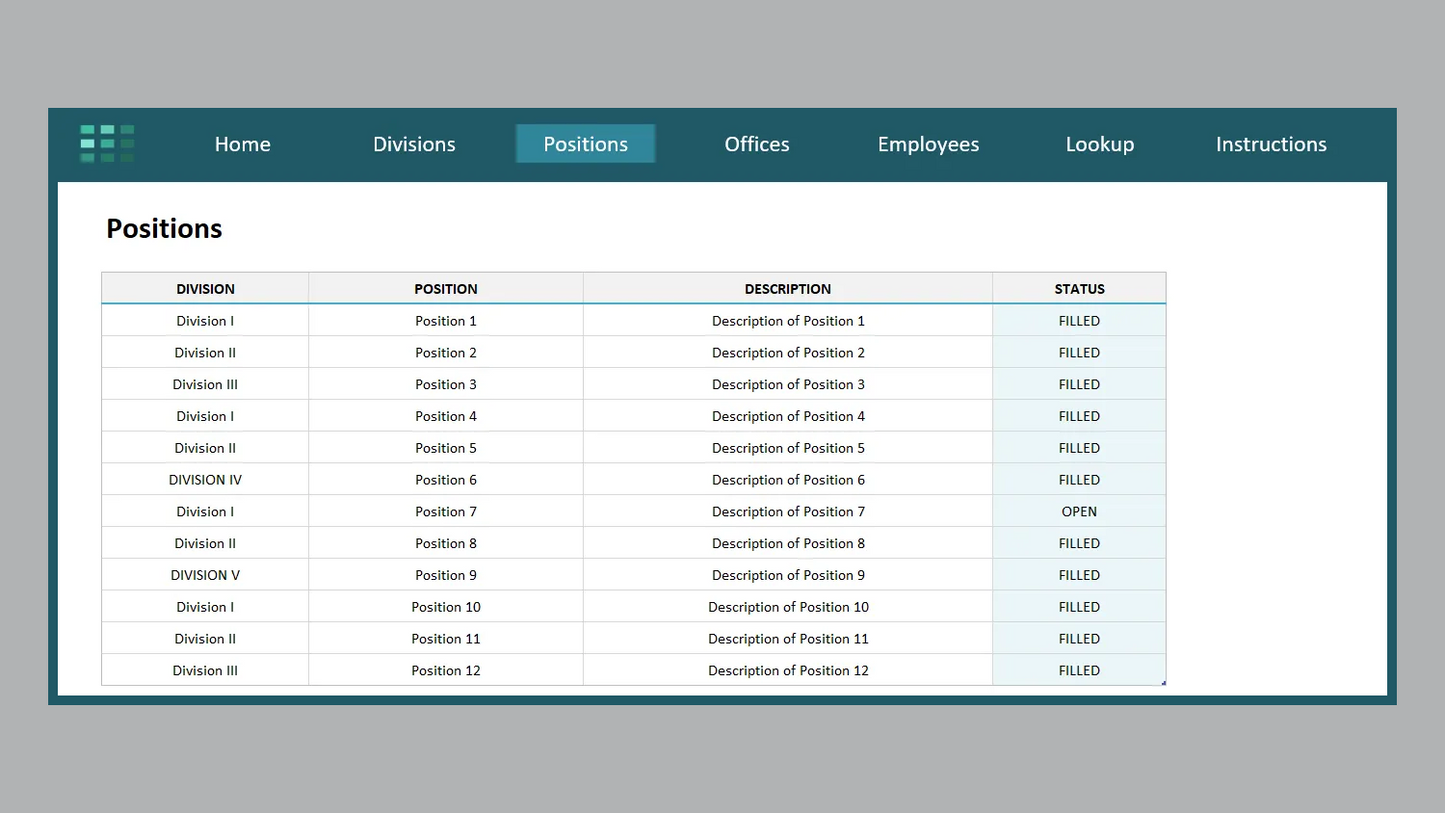Switch to the Lookup tab

pyautogui.click(x=1099, y=144)
